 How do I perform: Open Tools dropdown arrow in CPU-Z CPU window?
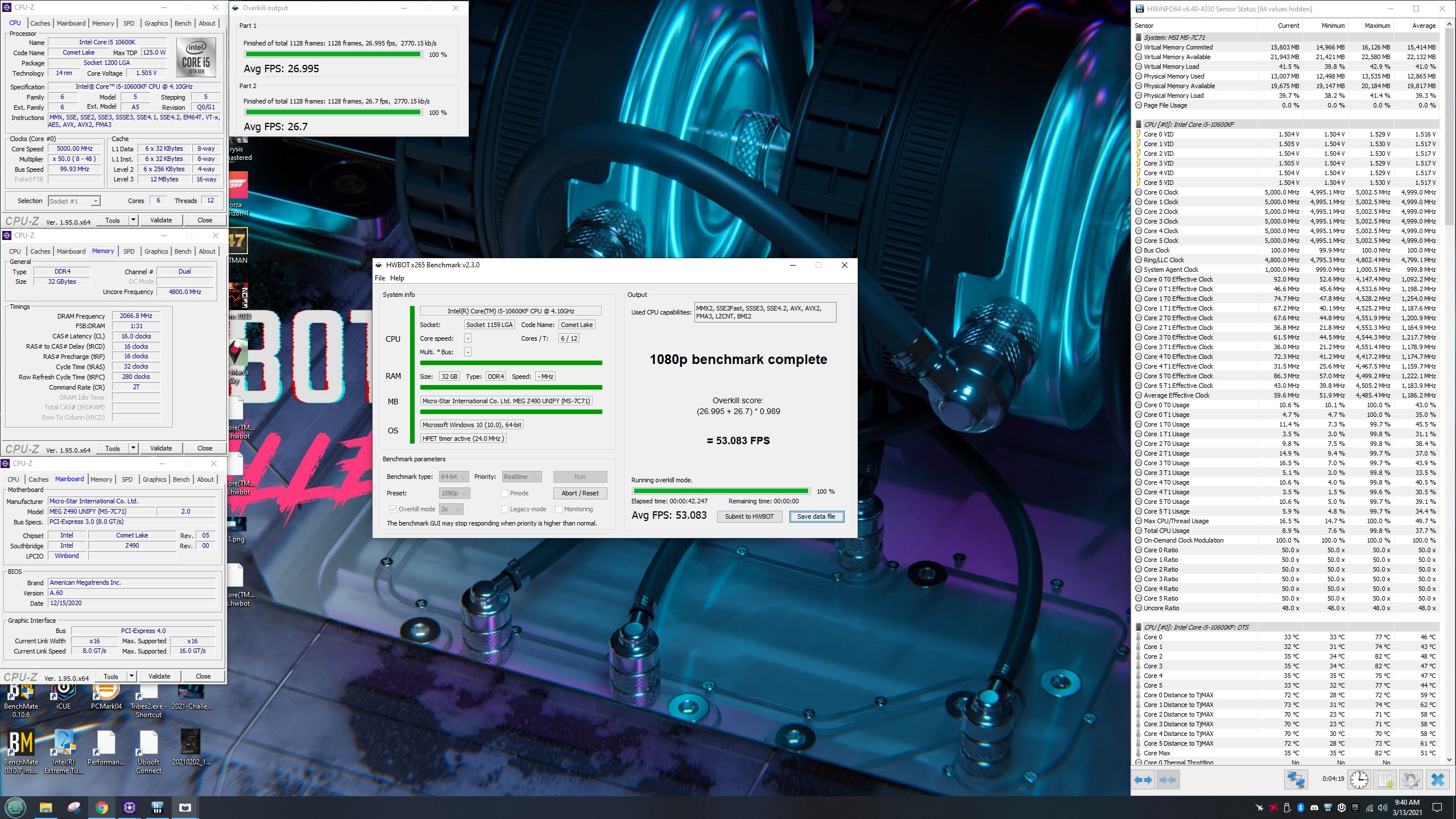(133, 220)
